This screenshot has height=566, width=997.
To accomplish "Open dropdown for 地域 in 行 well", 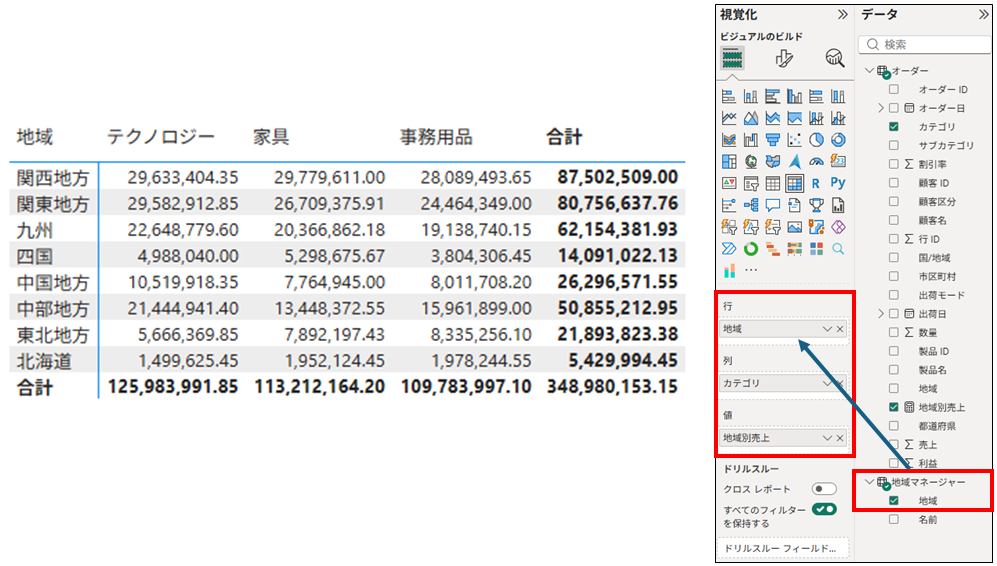I will tap(826, 329).
